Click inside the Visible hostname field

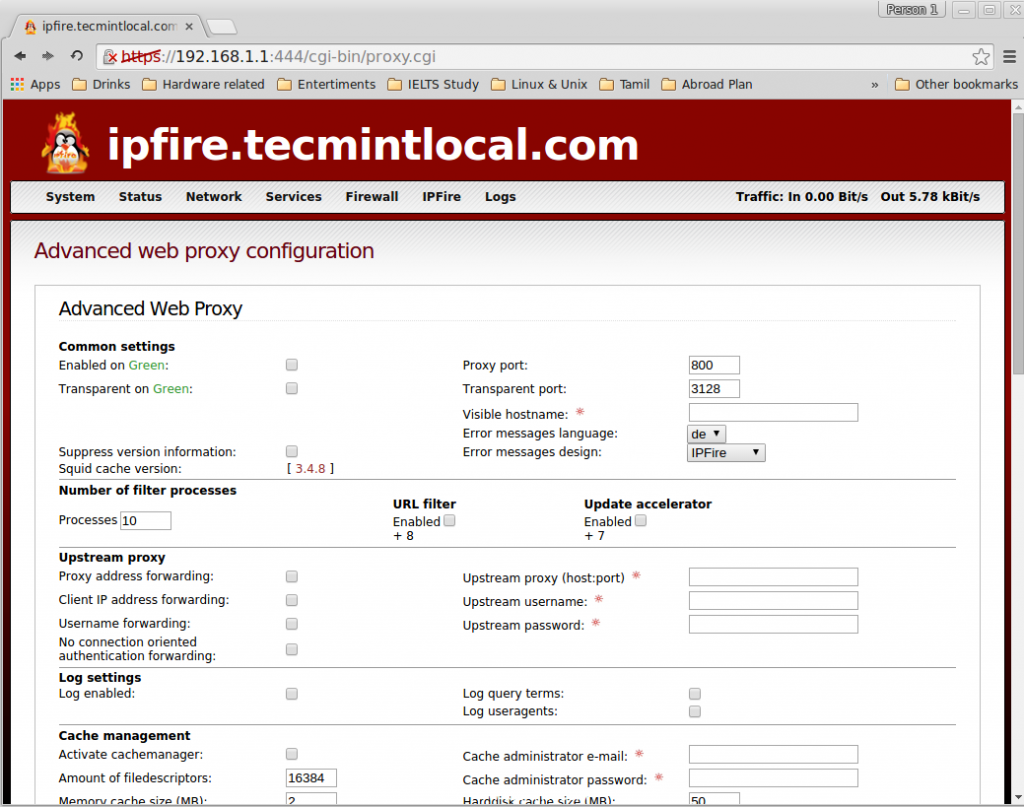[x=772, y=411]
